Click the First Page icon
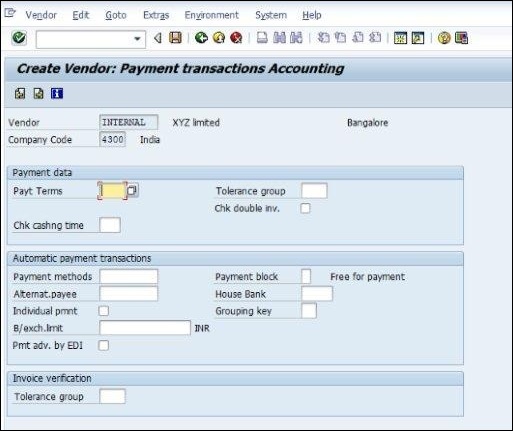This screenshot has height=431, width=513. [323, 38]
